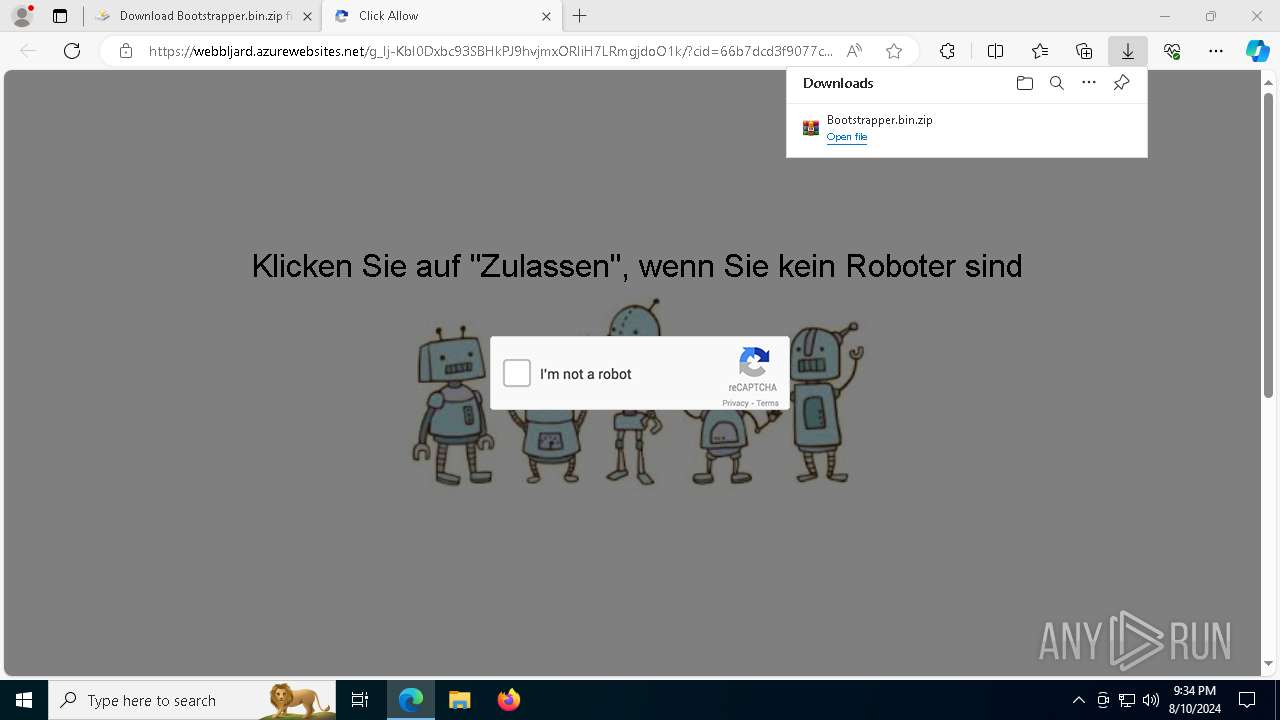
Task: Open the browser profile icon
Action: pos(22,16)
